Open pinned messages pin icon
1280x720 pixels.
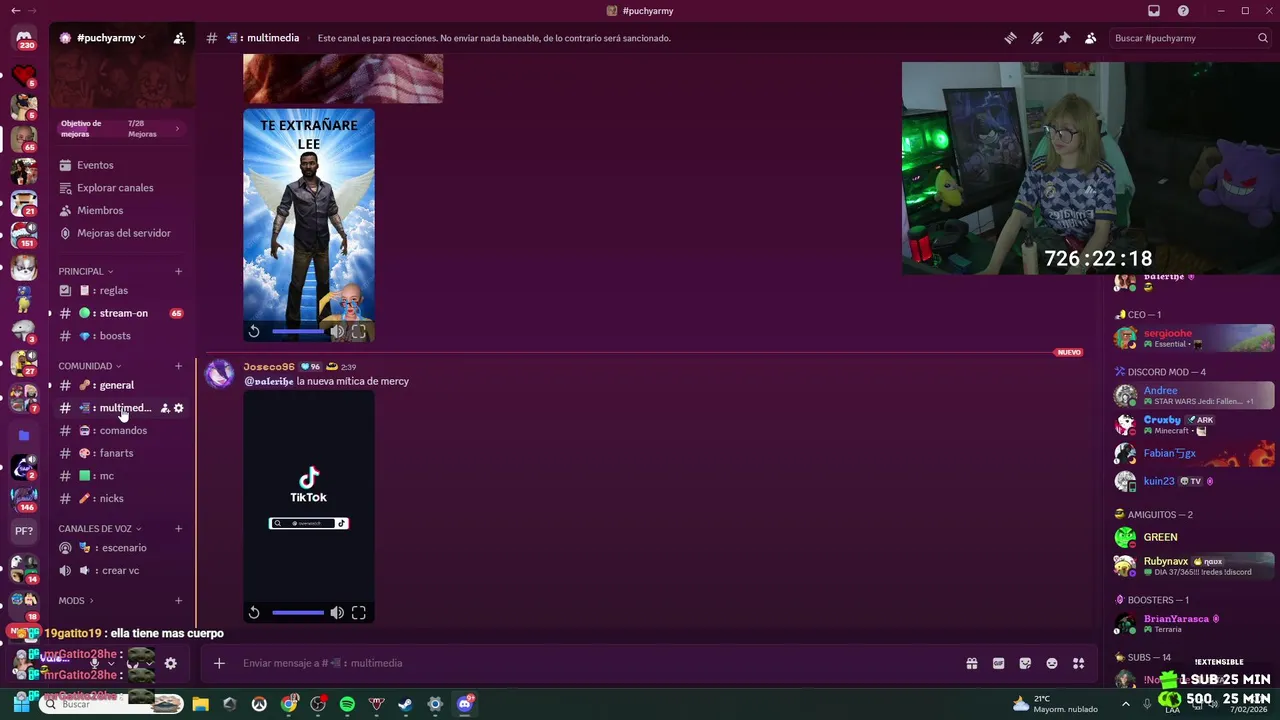pyautogui.click(x=1064, y=38)
